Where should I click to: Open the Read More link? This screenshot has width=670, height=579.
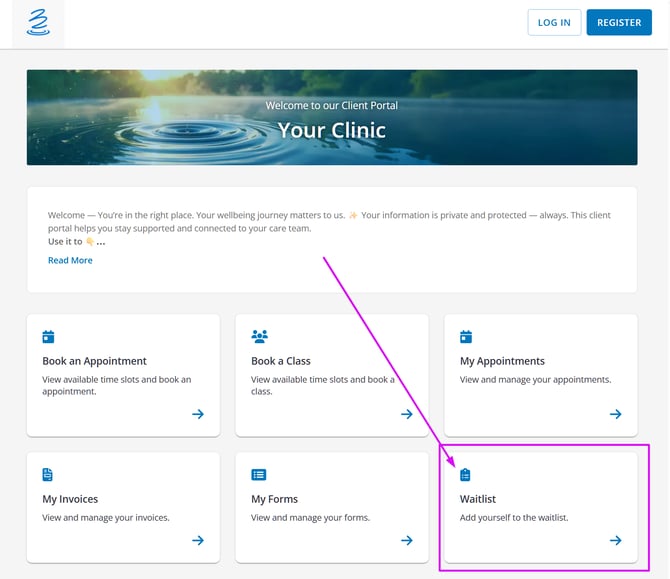coord(70,260)
